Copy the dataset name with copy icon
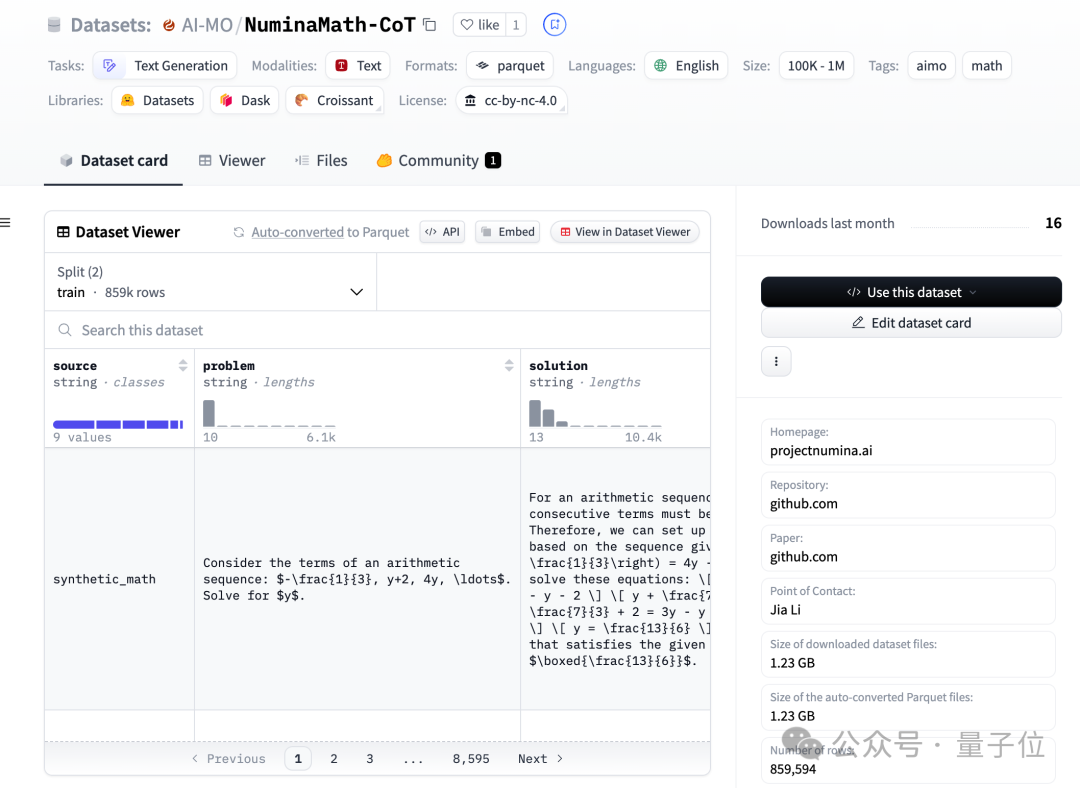The height and width of the screenshot is (788, 1080). tap(430, 25)
